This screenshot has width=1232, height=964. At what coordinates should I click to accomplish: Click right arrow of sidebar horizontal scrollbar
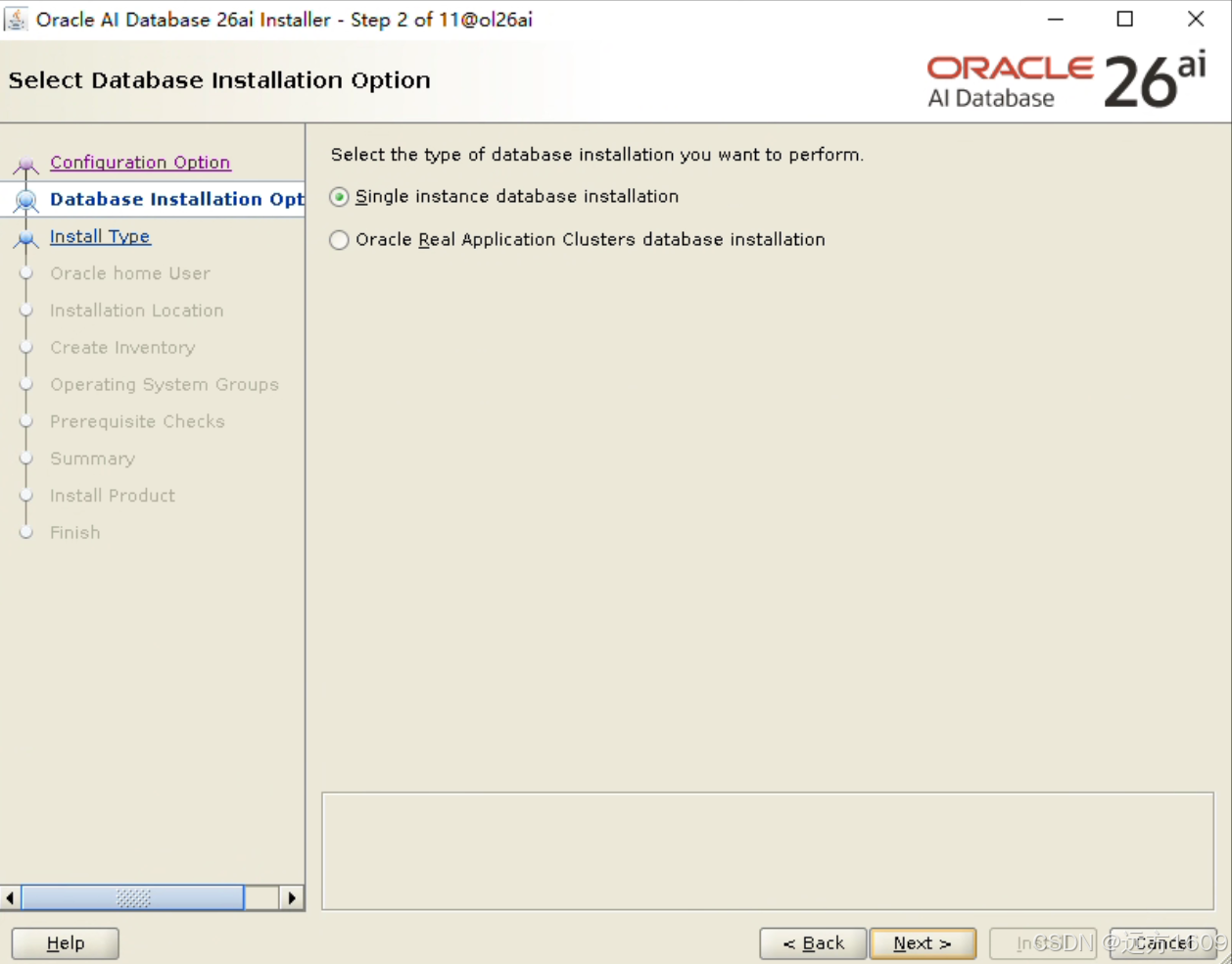pos(292,897)
